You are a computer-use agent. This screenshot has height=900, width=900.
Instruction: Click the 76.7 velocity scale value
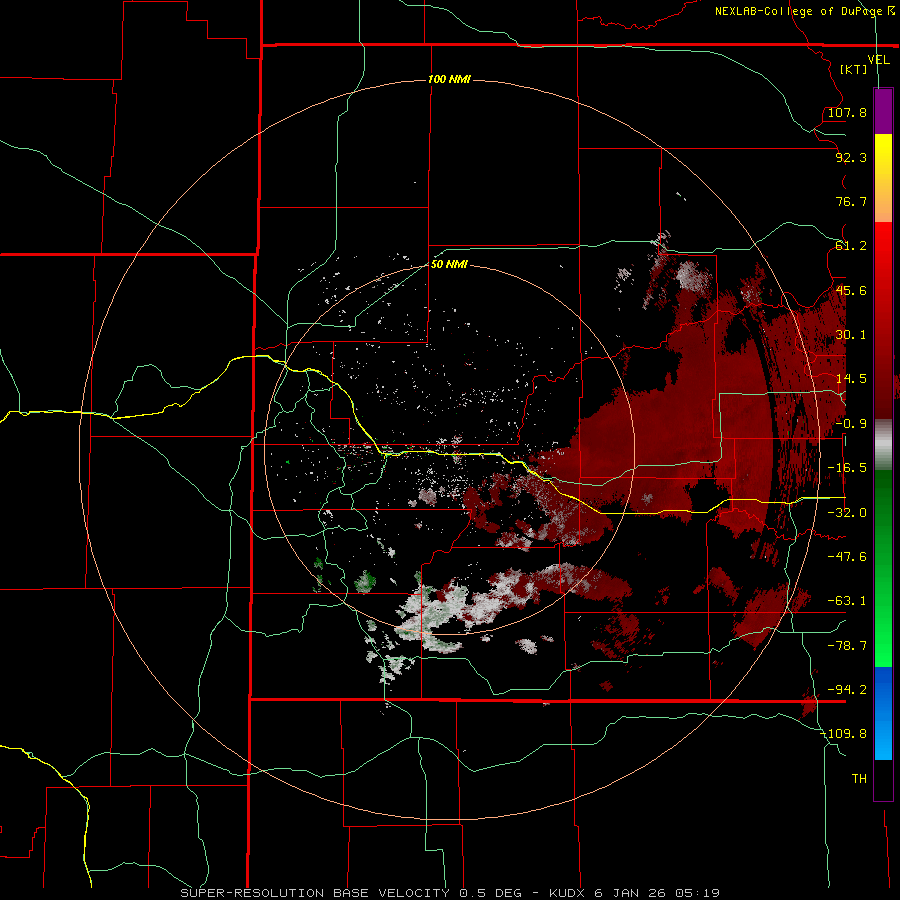851,201
